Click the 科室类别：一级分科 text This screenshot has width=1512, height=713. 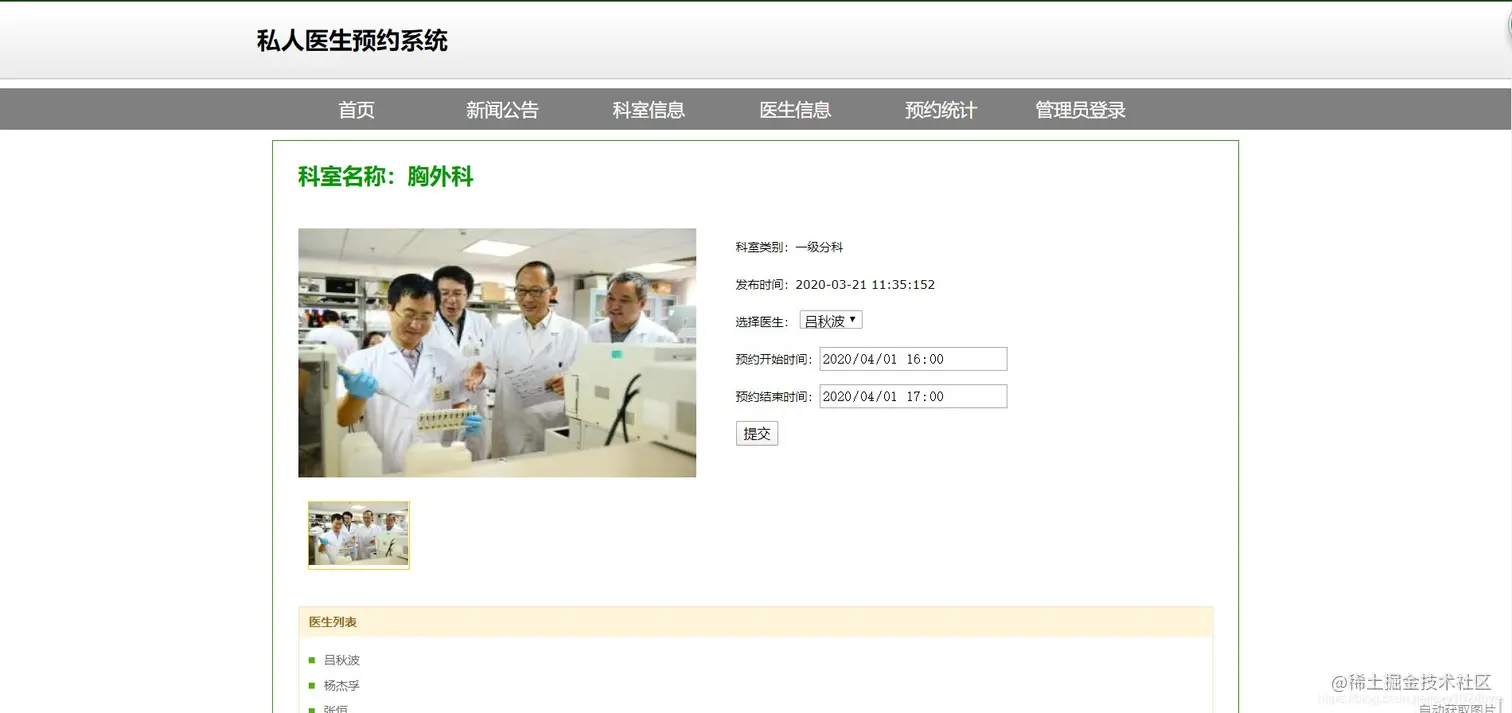pos(789,247)
